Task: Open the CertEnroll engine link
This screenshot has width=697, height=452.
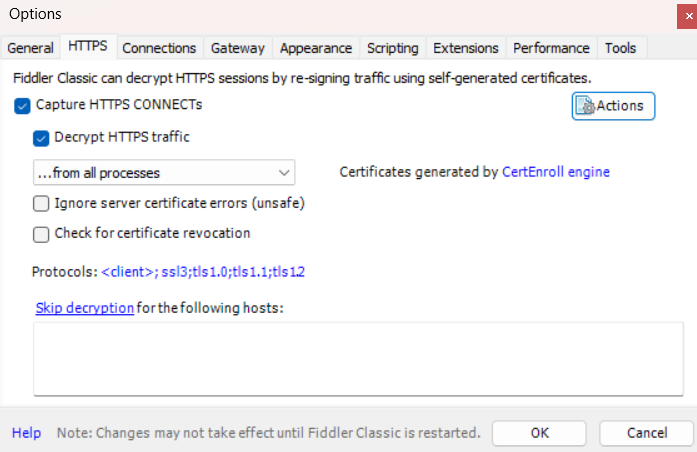Action: coord(556,172)
